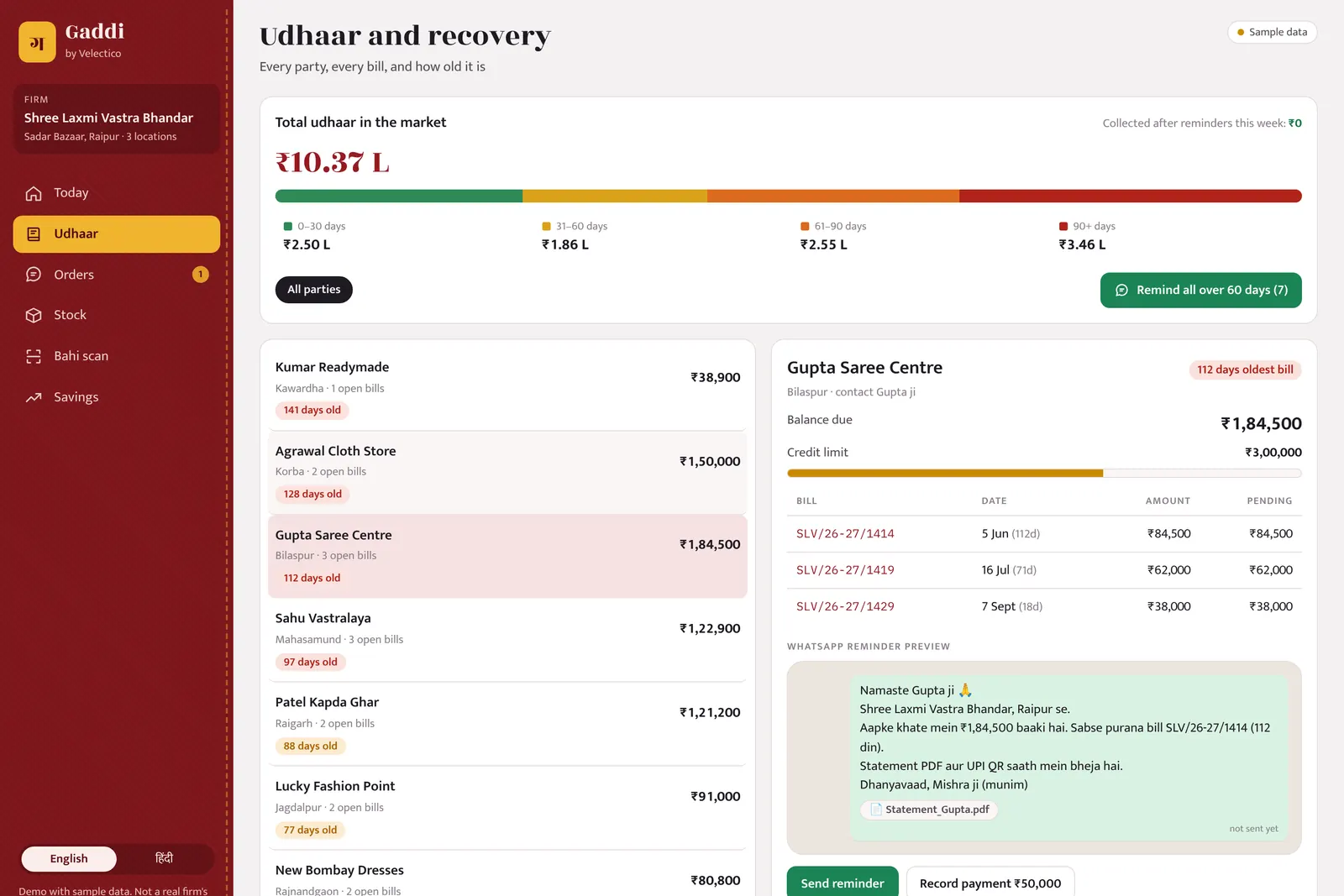
Task: Switch language to Hindi
Action: tap(164, 858)
